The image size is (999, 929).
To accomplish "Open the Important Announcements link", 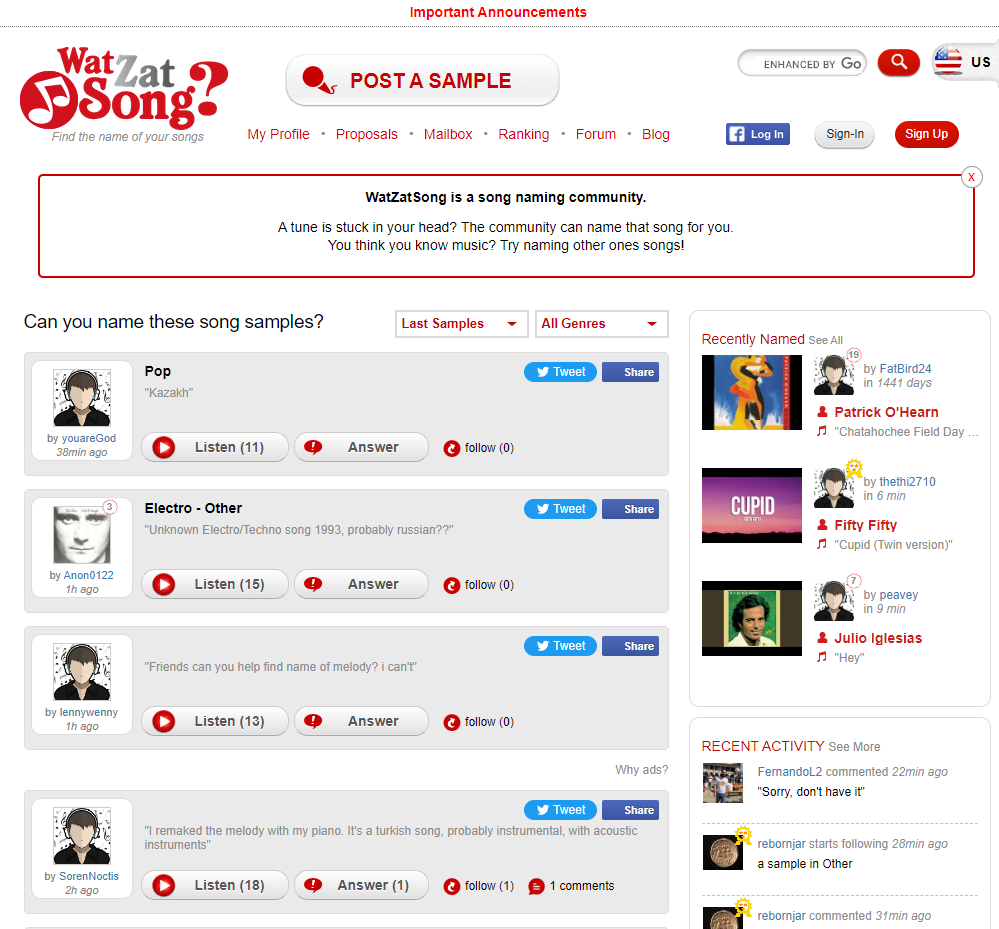I will [498, 12].
